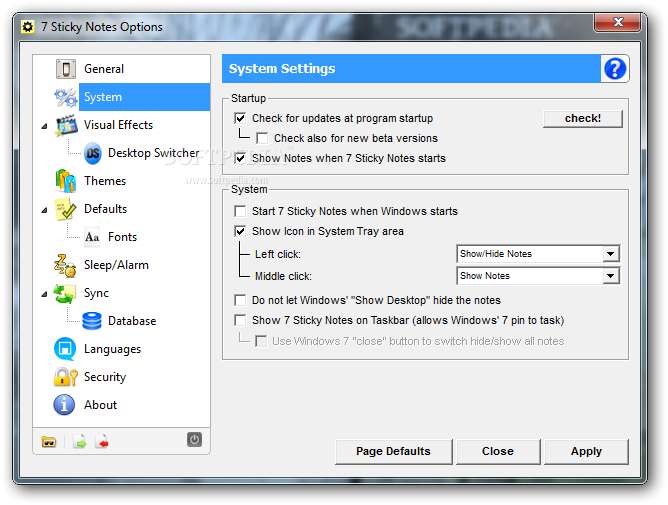Click the Desktop Switcher DS icon

click(92, 153)
